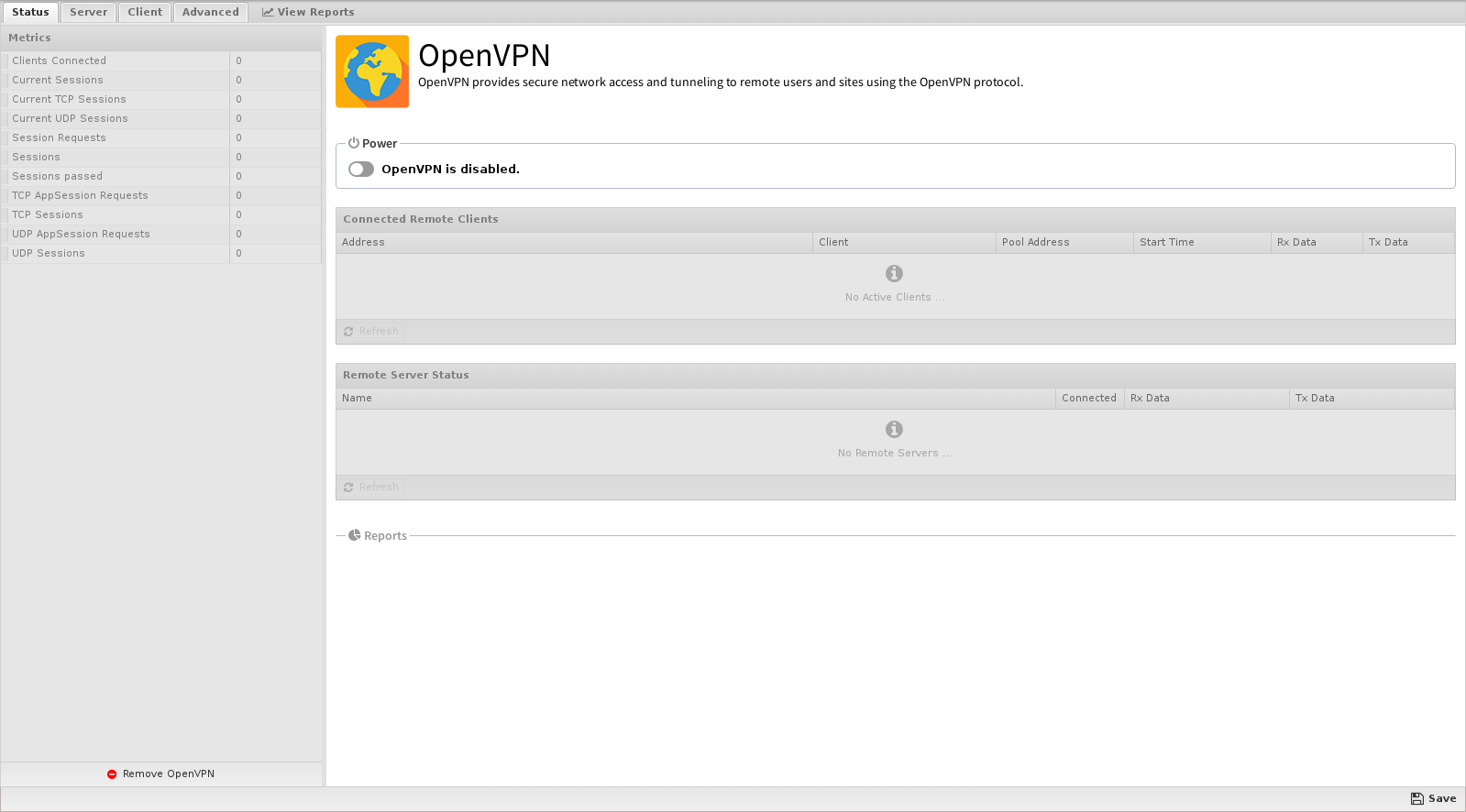Click the Start Time column header

[1166, 242]
